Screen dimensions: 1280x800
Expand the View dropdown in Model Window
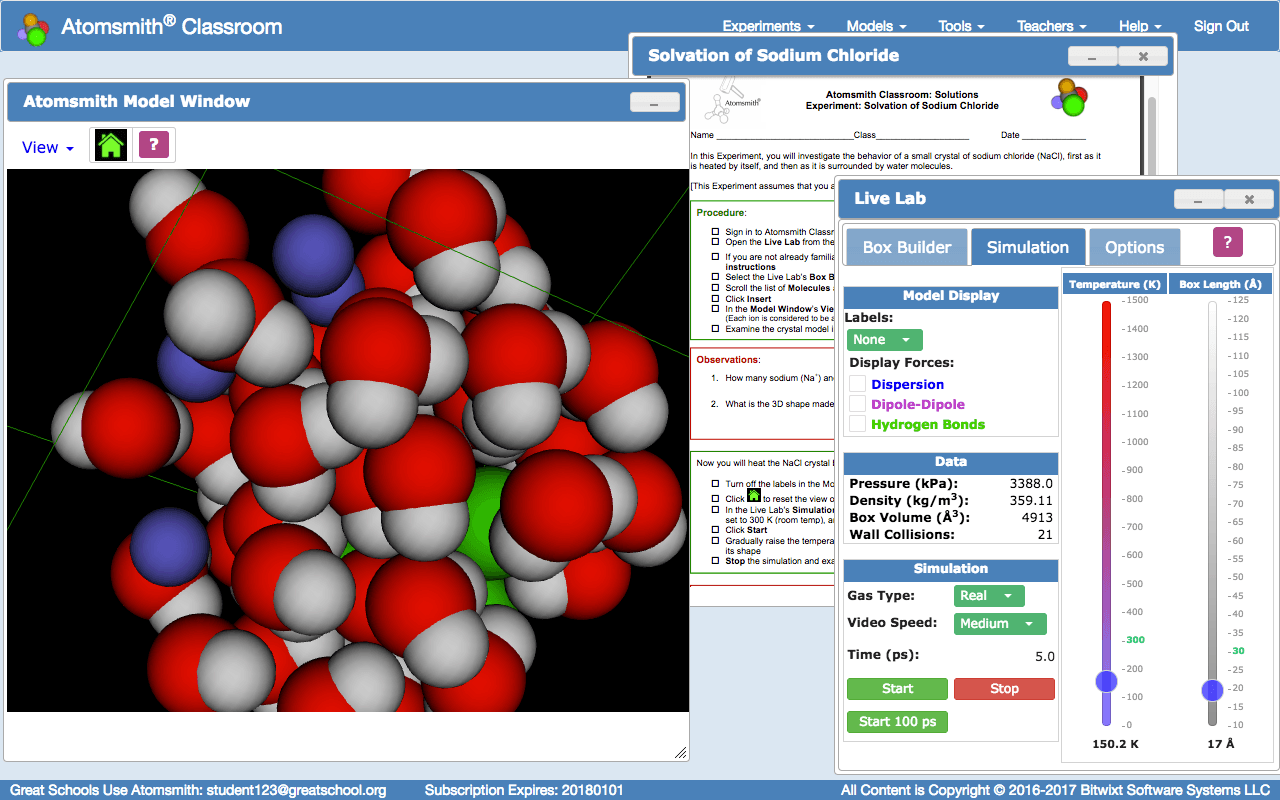(48, 147)
